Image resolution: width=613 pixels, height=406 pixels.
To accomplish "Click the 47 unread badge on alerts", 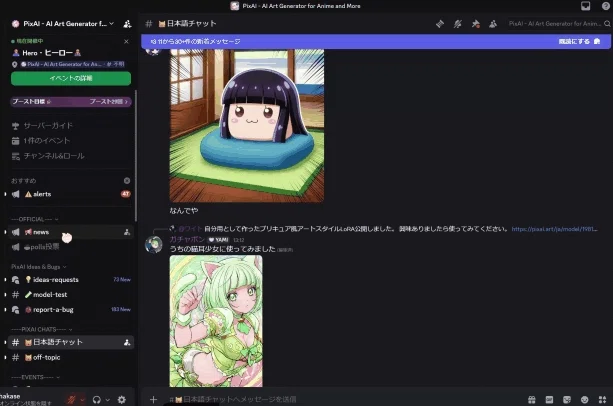I will pos(125,194).
